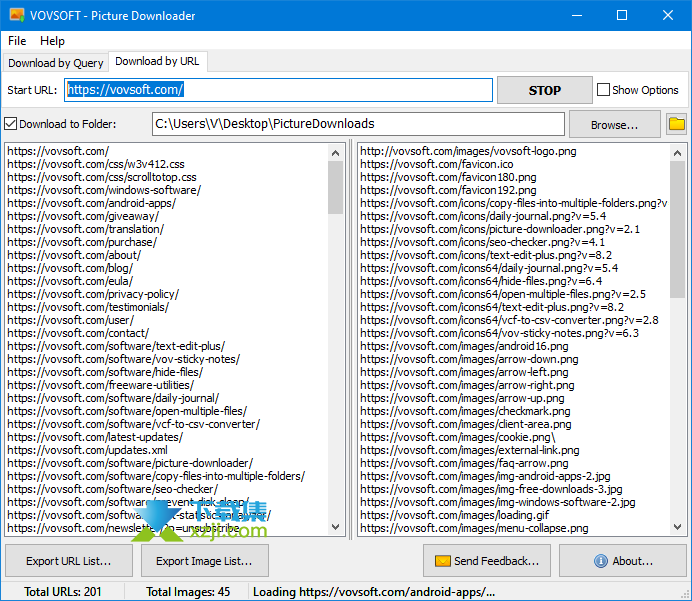Click the info icon on About button
The width and height of the screenshot is (692, 601).
(600, 561)
